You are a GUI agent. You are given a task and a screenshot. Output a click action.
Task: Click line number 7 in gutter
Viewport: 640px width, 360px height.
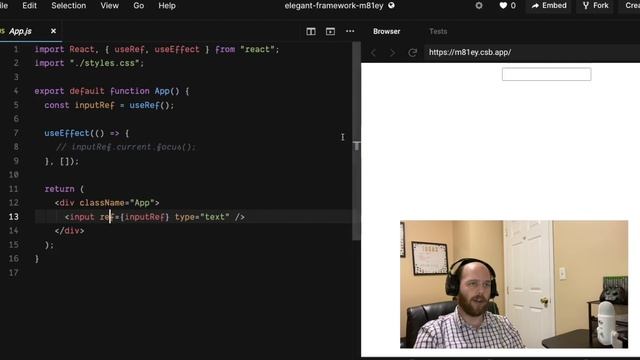tap(16, 133)
